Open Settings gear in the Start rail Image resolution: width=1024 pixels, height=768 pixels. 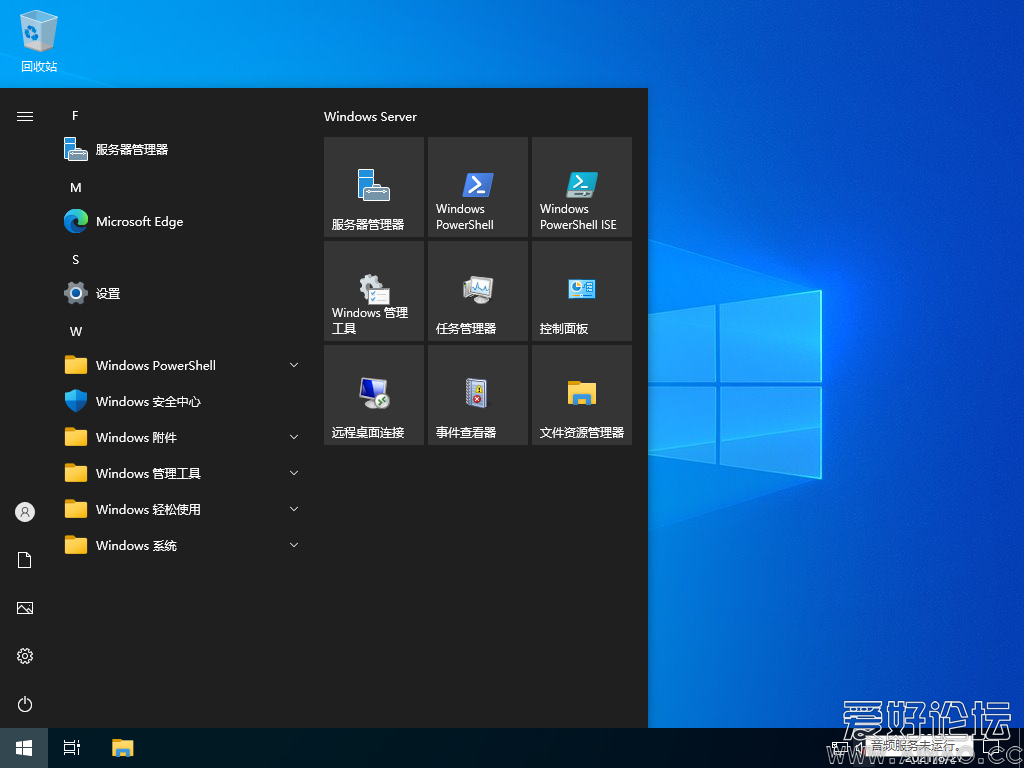(25, 656)
